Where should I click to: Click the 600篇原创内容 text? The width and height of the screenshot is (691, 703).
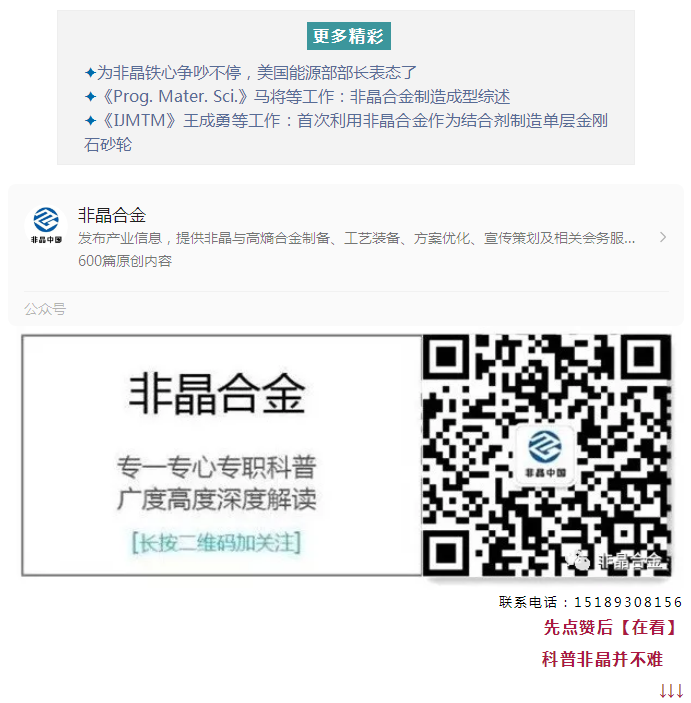click(125, 261)
